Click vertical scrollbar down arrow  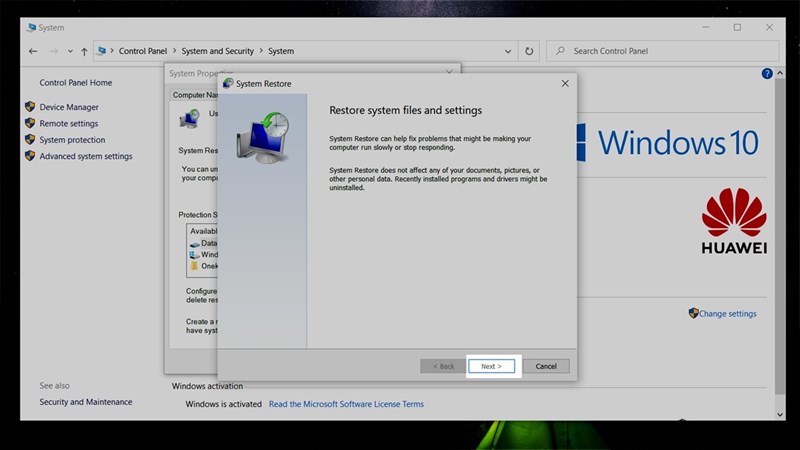pyautogui.click(x=780, y=415)
